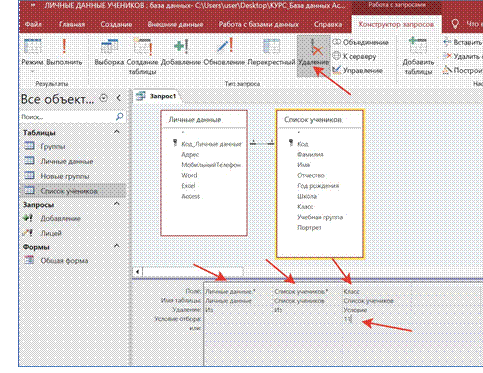Select Личные данные table in navigation
The height and width of the screenshot is (373, 483).
pos(73,161)
